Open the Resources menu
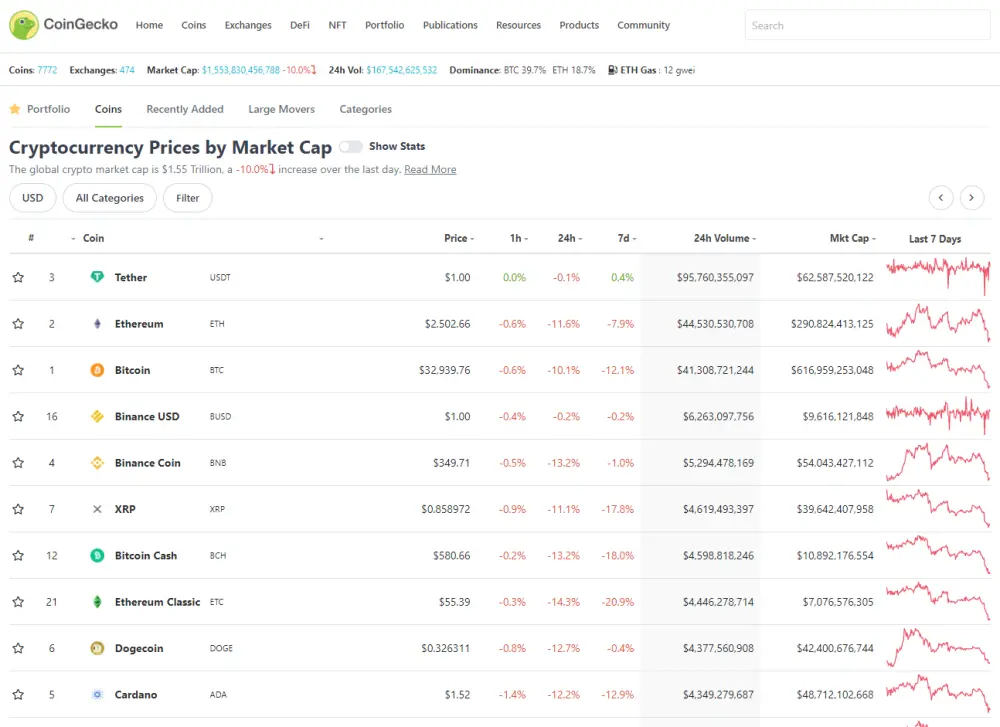Image resolution: width=1000 pixels, height=727 pixels. [518, 25]
